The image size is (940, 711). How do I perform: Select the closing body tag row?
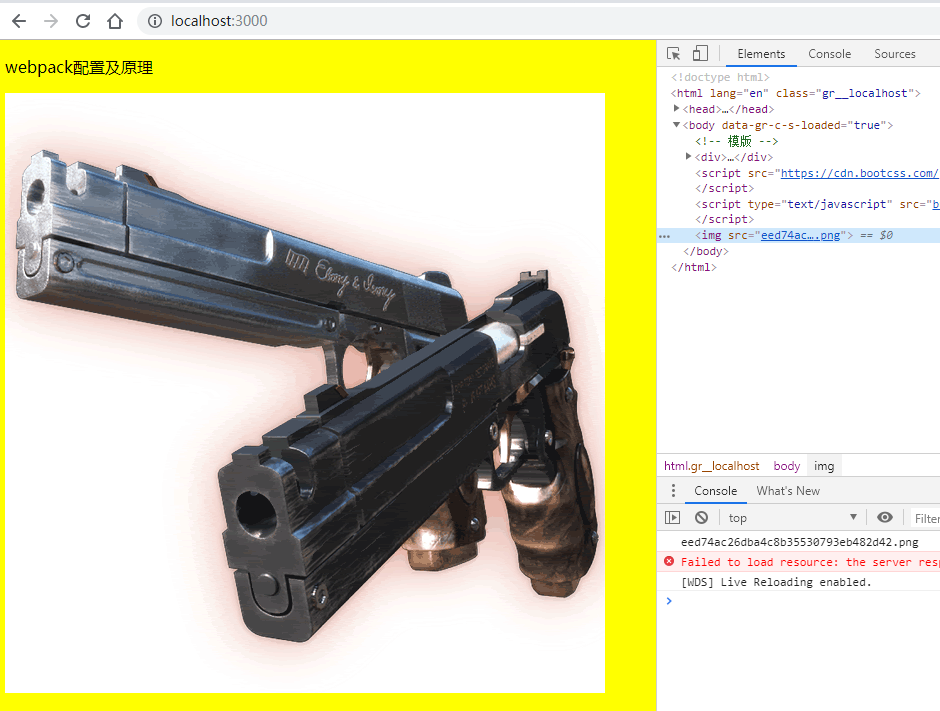706,251
